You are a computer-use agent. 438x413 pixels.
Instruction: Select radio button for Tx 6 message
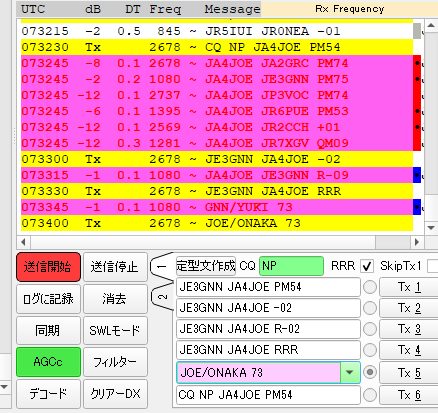pyautogui.click(x=370, y=395)
